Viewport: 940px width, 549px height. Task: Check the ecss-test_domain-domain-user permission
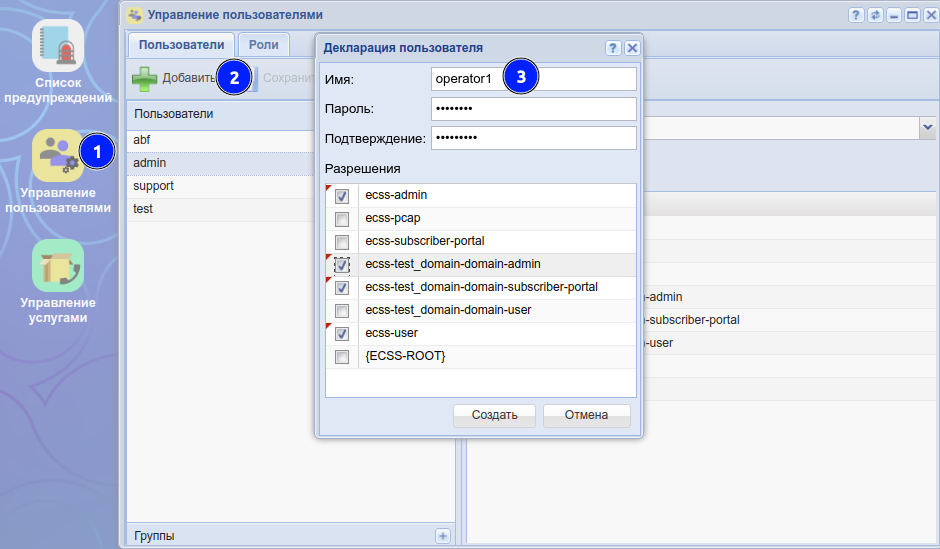point(342,310)
